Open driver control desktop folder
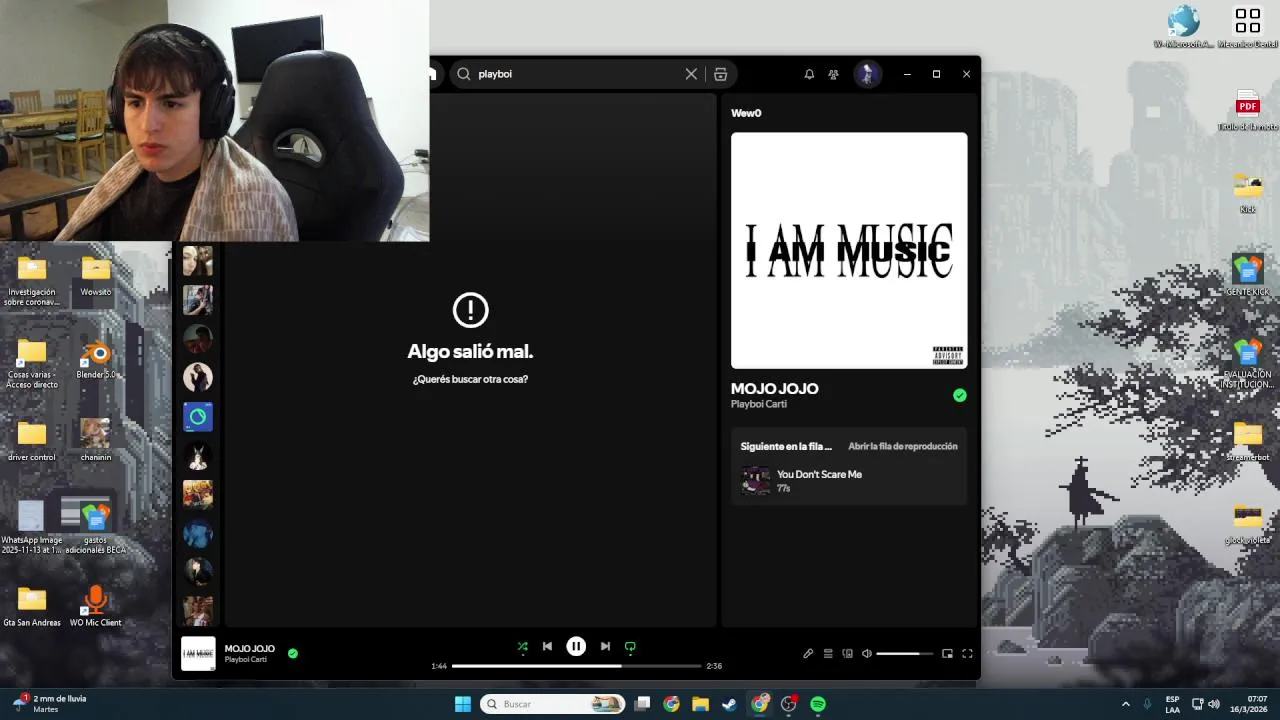Image resolution: width=1280 pixels, height=720 pixels. [32, 442]
